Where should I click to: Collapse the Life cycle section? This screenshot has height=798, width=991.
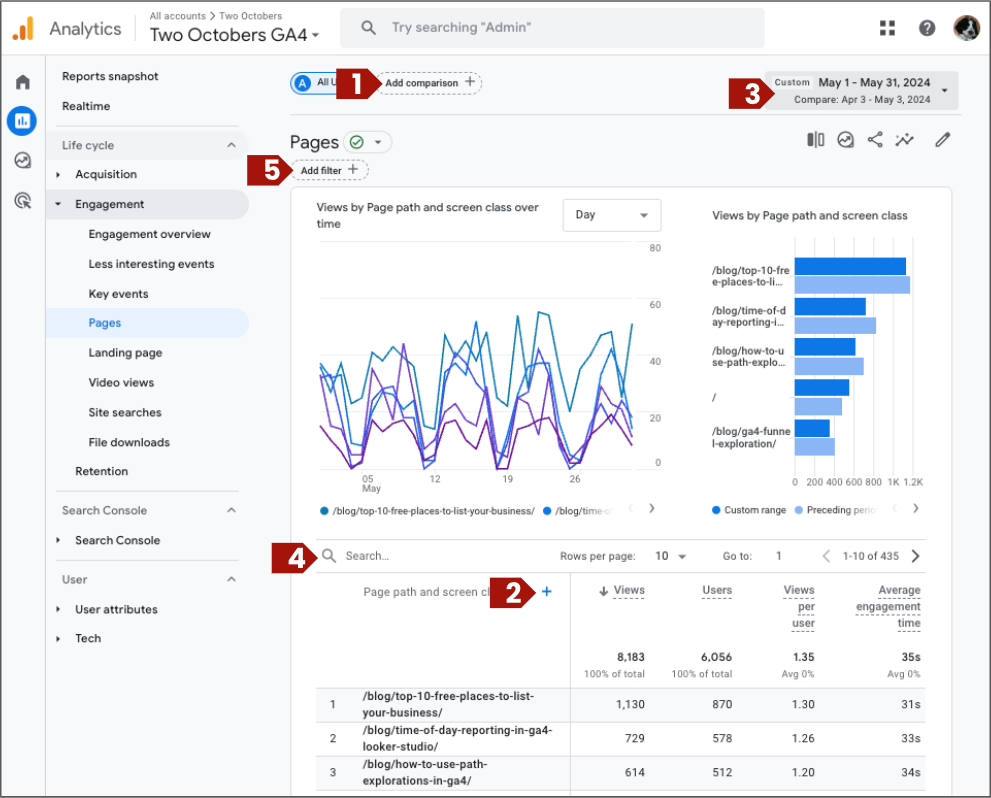click(x=231, y=145)
